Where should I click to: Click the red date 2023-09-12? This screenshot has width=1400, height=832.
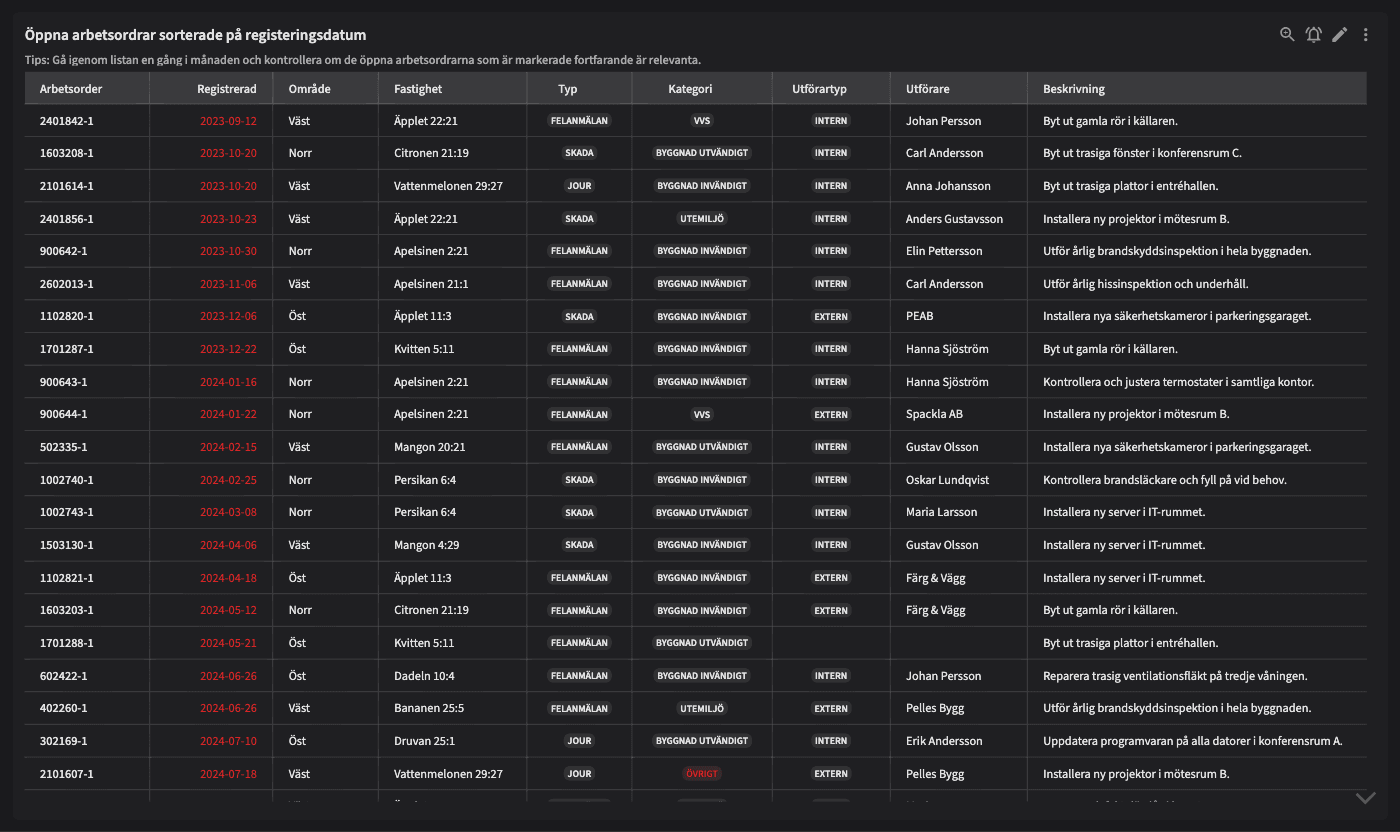pyautogui.click(x=228, y=121)
